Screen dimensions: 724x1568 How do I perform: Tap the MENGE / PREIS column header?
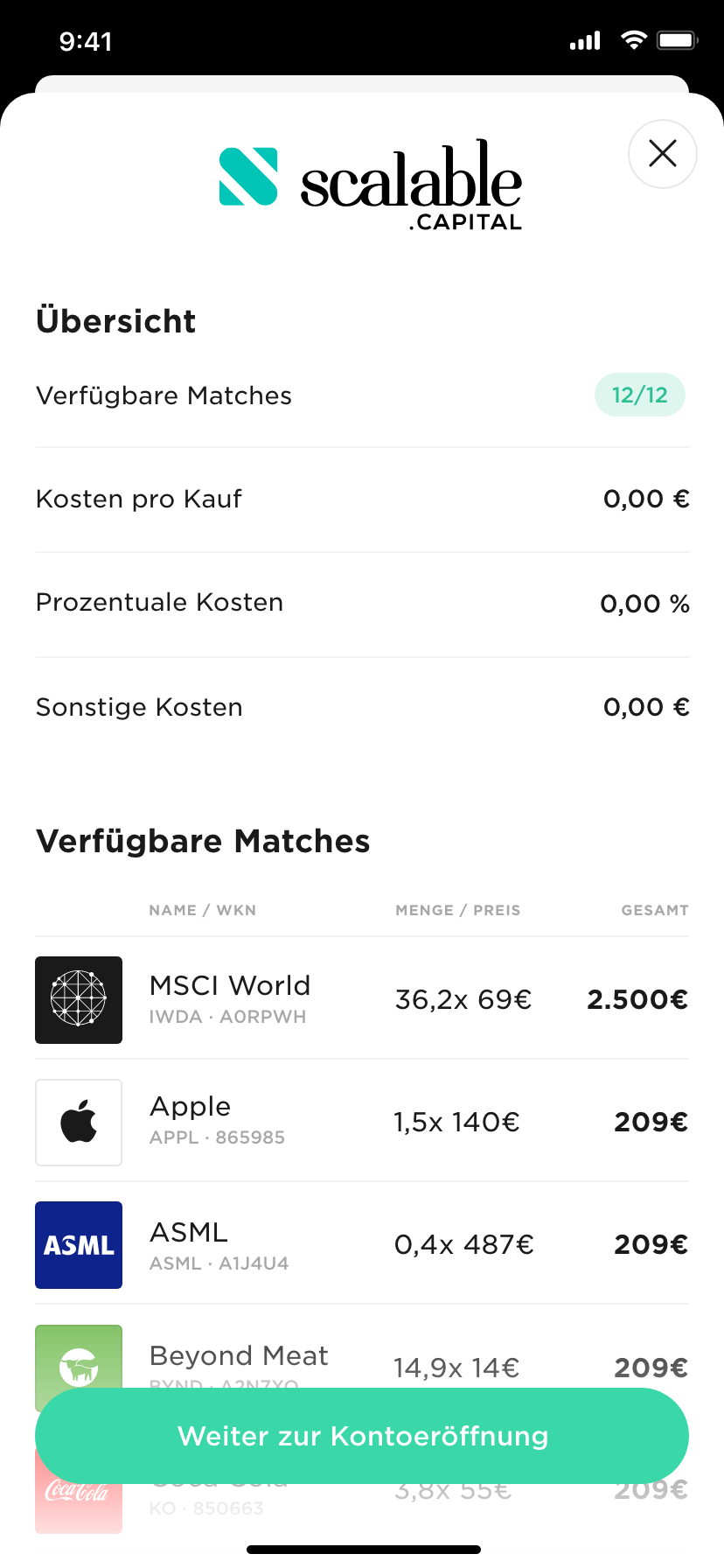[457, 910]
